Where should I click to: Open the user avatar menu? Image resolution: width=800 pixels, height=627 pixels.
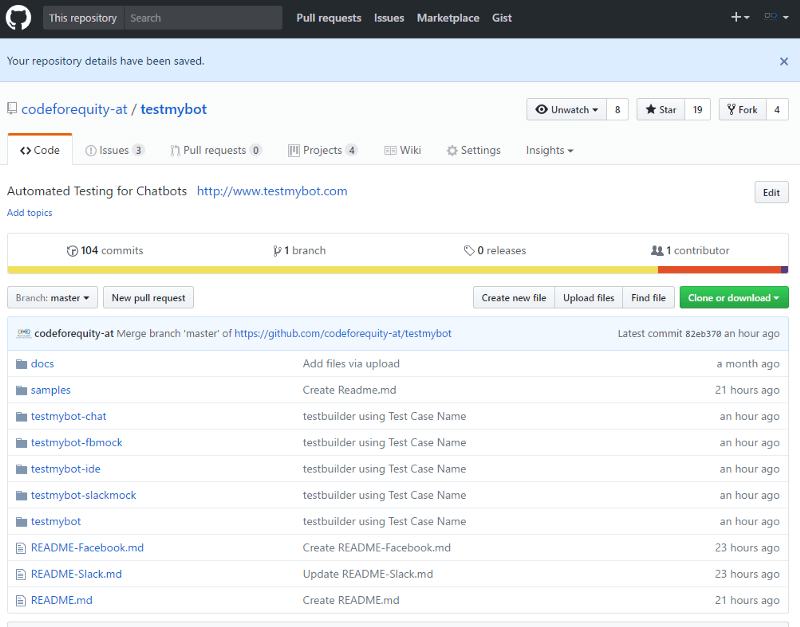[x=776, y=17]
